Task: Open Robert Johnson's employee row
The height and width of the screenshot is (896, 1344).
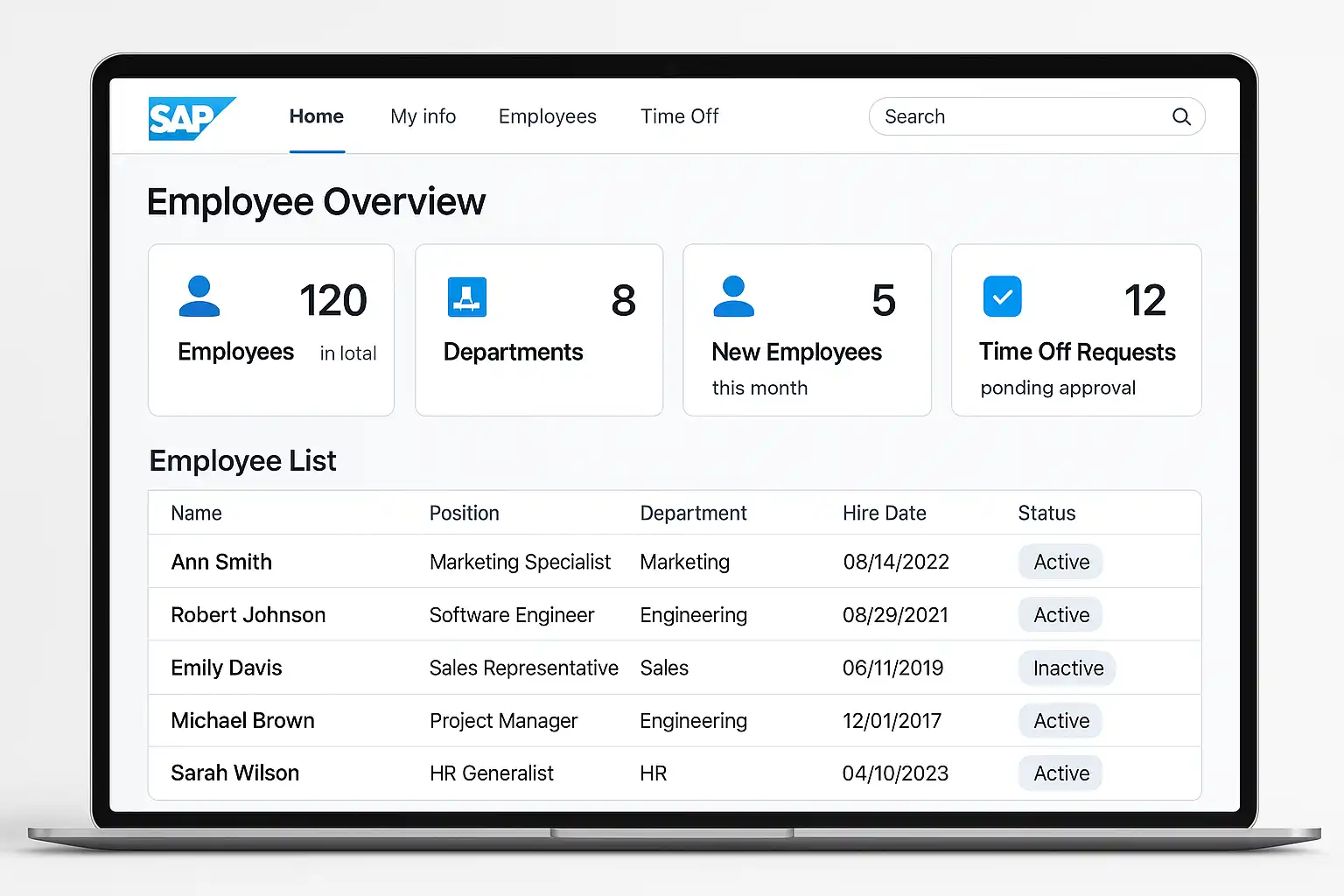Action: point(248,615)
